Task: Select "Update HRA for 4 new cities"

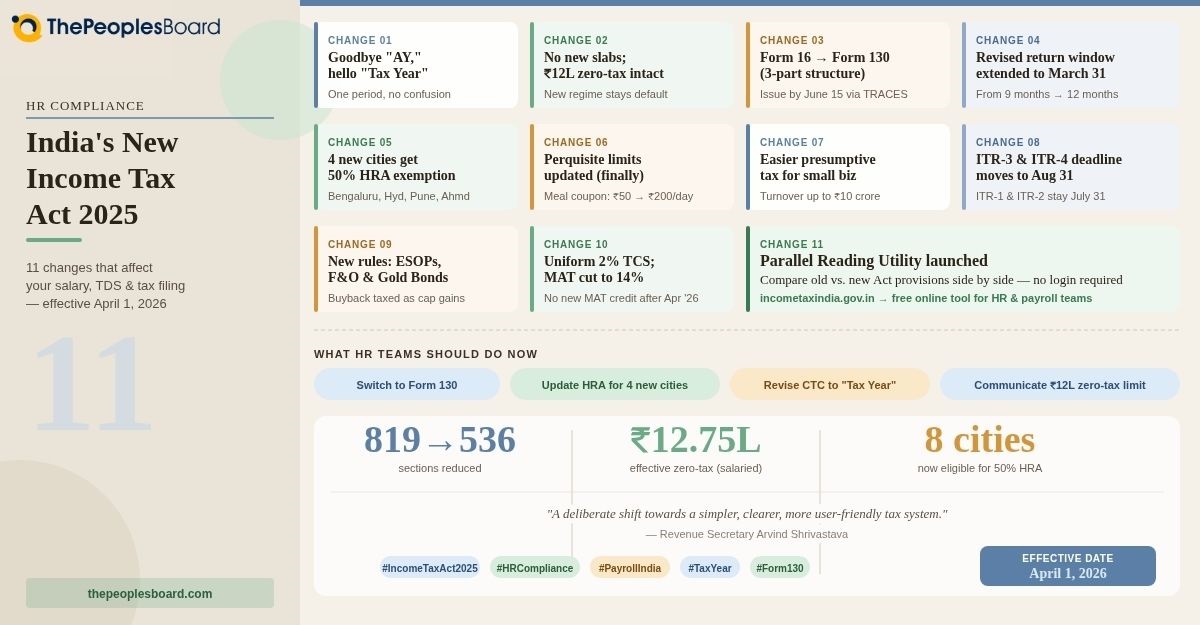Action: click(x=615, y=384)
